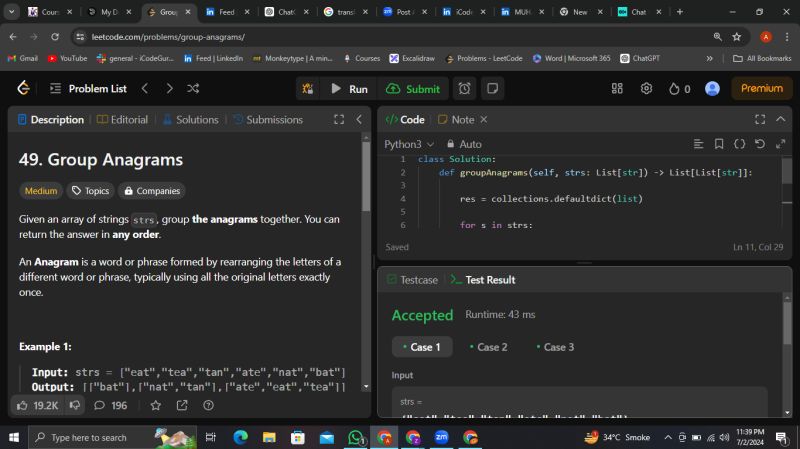The width and height of the screenshot is (800, 449).
Task: Show the Companies tag
Action: [152, 191]
